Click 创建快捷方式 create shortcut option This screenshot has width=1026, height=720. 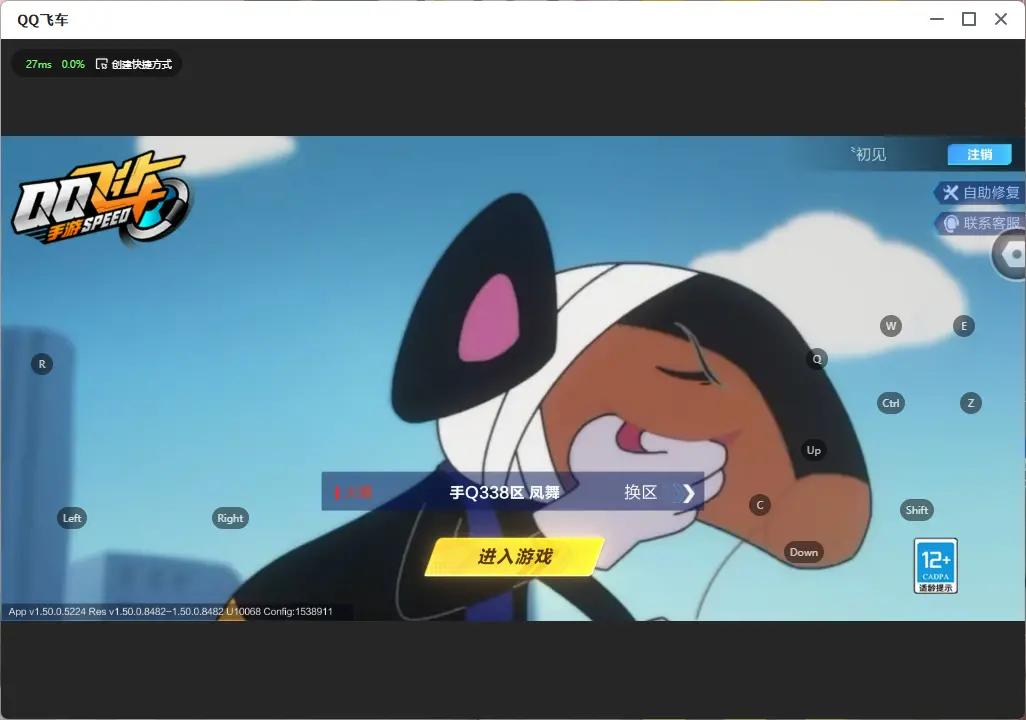[134, 64]
